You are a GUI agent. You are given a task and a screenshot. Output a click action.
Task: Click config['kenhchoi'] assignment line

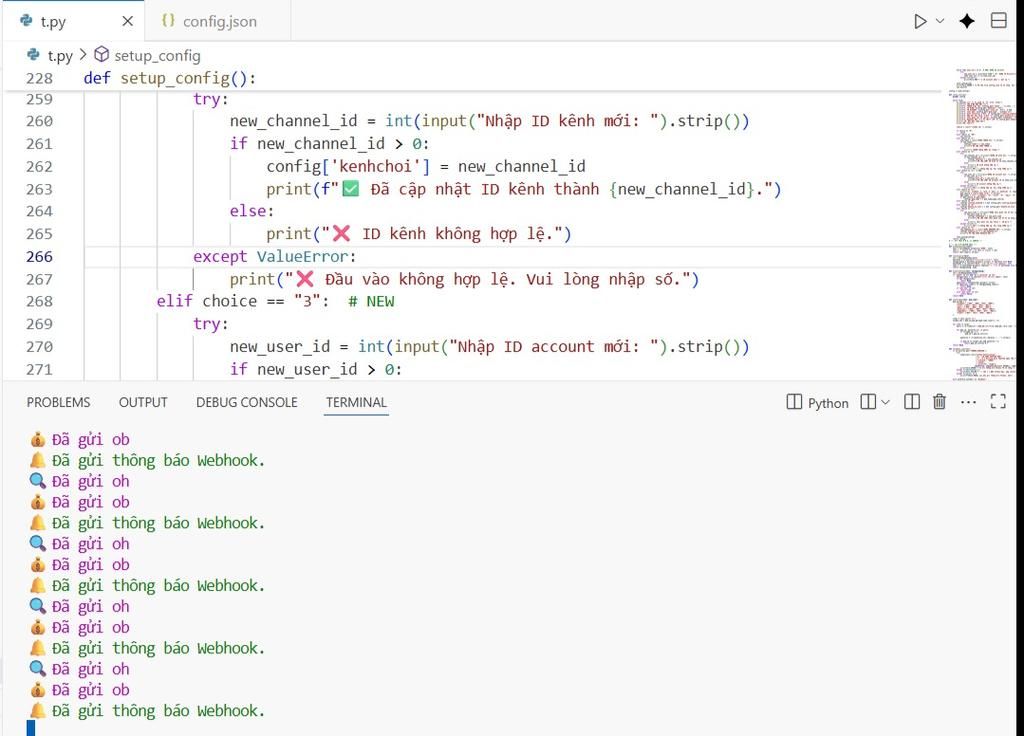tap(426, 167)
